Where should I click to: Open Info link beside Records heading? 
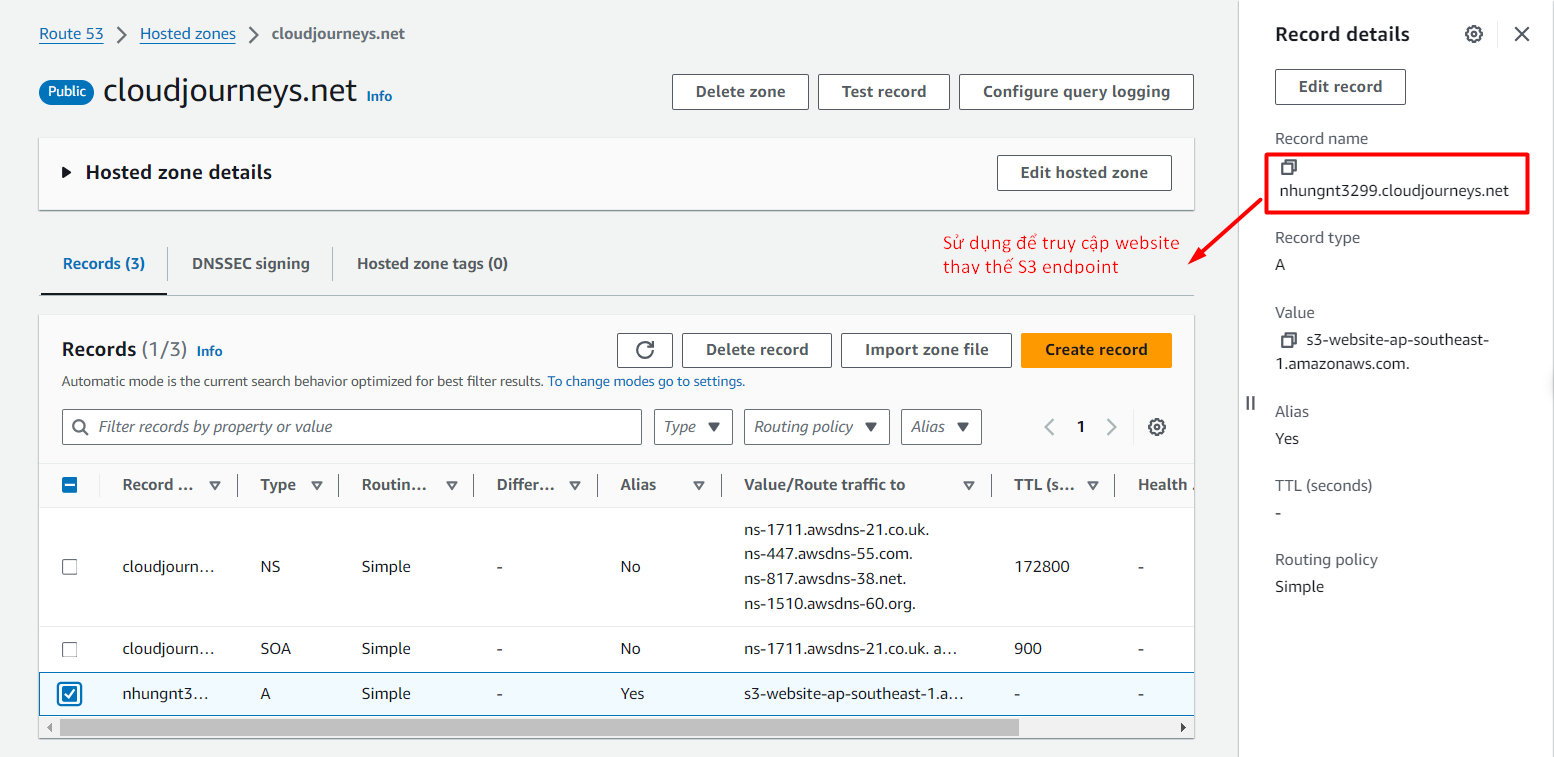point(209,351)
